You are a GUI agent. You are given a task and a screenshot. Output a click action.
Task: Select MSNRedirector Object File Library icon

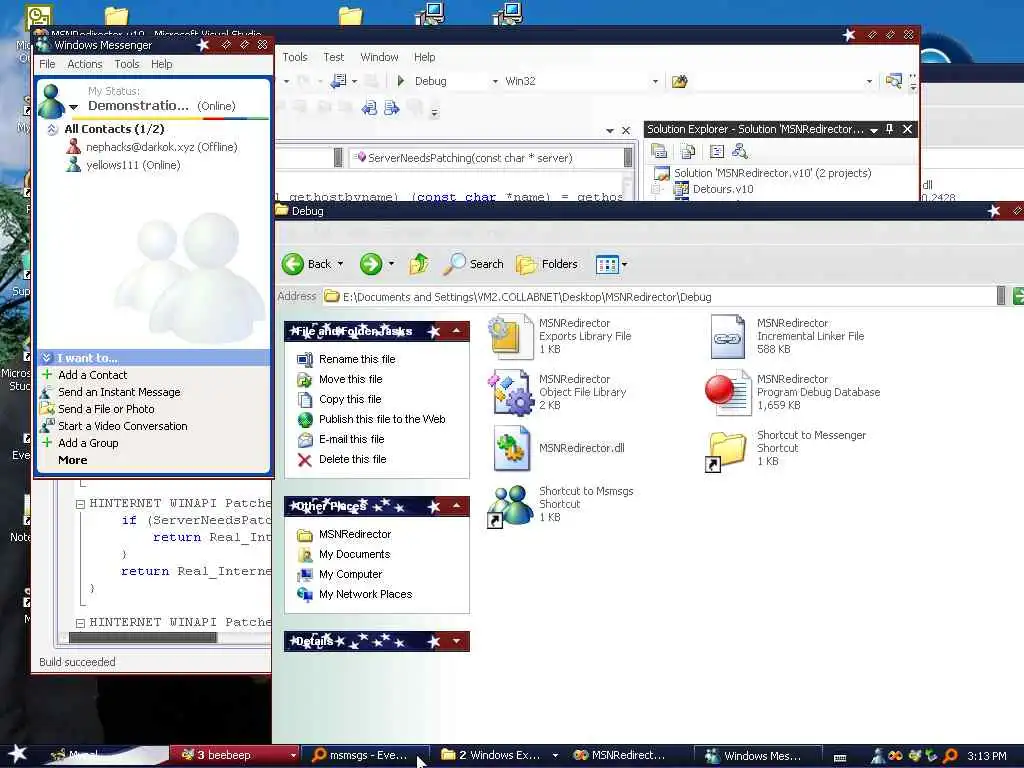pos(511,392)
